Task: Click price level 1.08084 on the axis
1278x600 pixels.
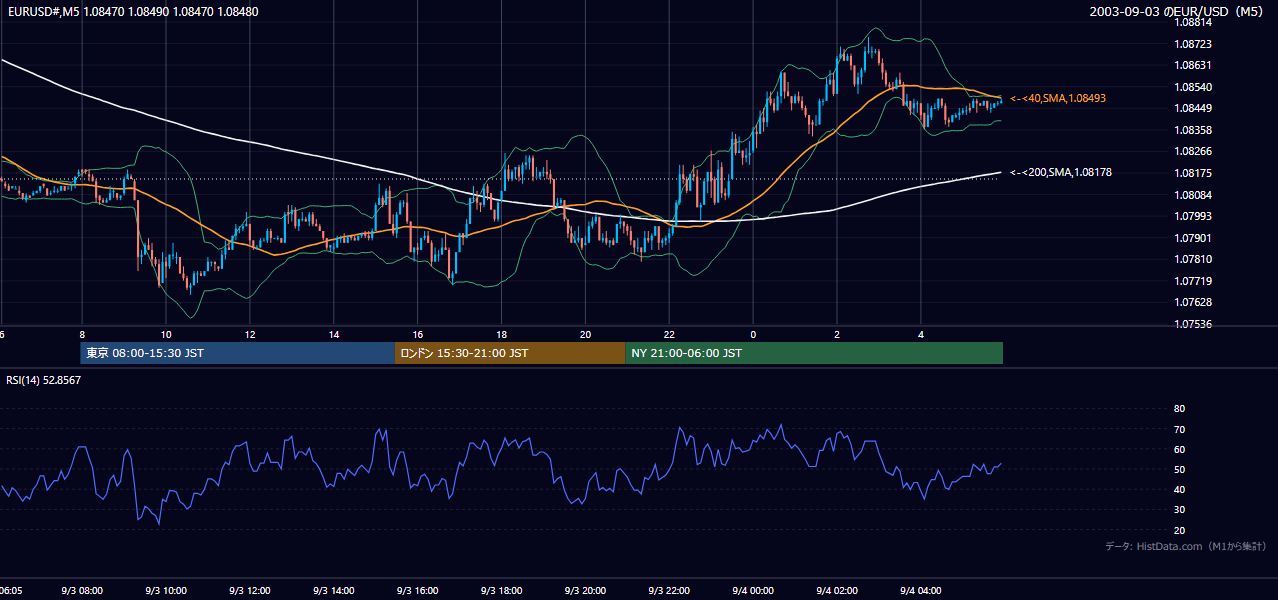Action: (1193, 195)
